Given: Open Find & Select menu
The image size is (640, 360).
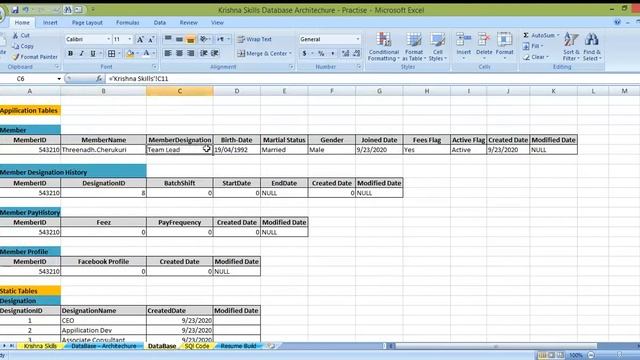Looking at the screenshot, I should pos(592,47).
